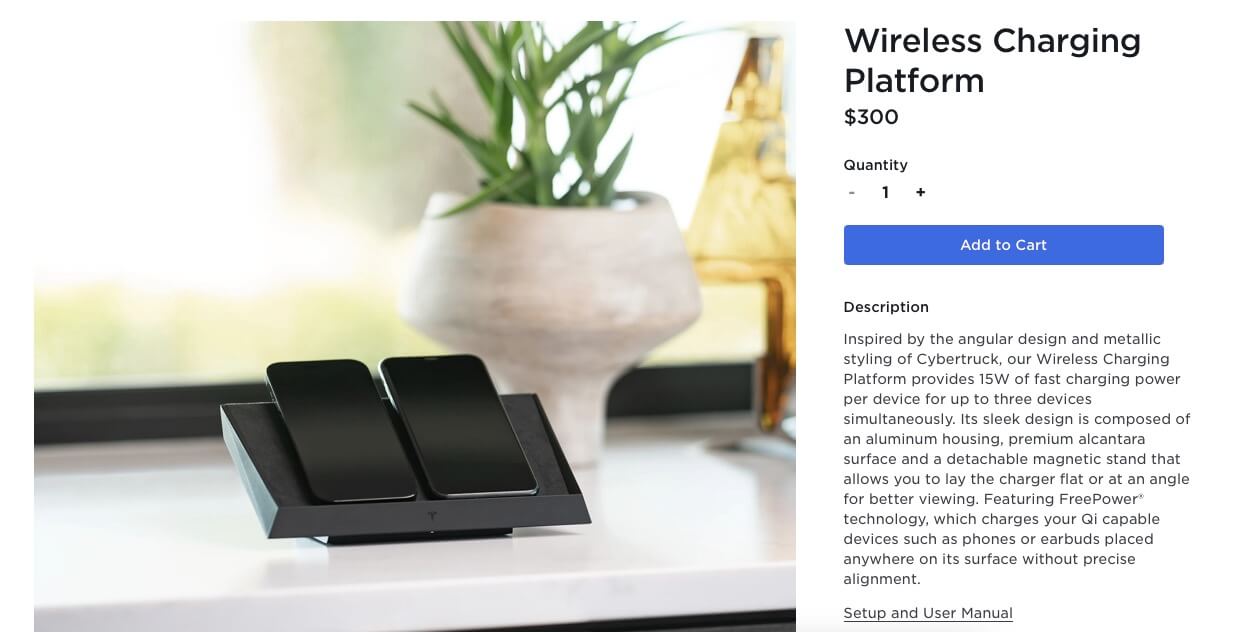Click the right phone on the charging pad
The height and width of the screenshot is (632, 1239).
[457, 425]
